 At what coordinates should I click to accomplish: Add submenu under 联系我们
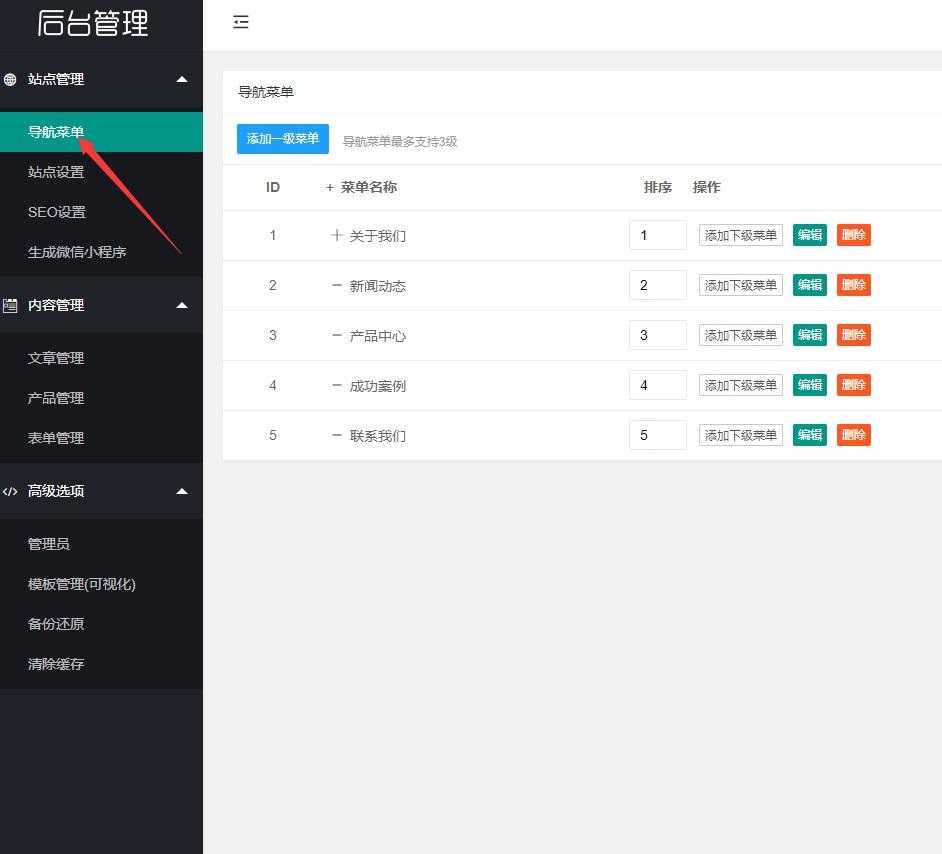[x=741, y=435]
